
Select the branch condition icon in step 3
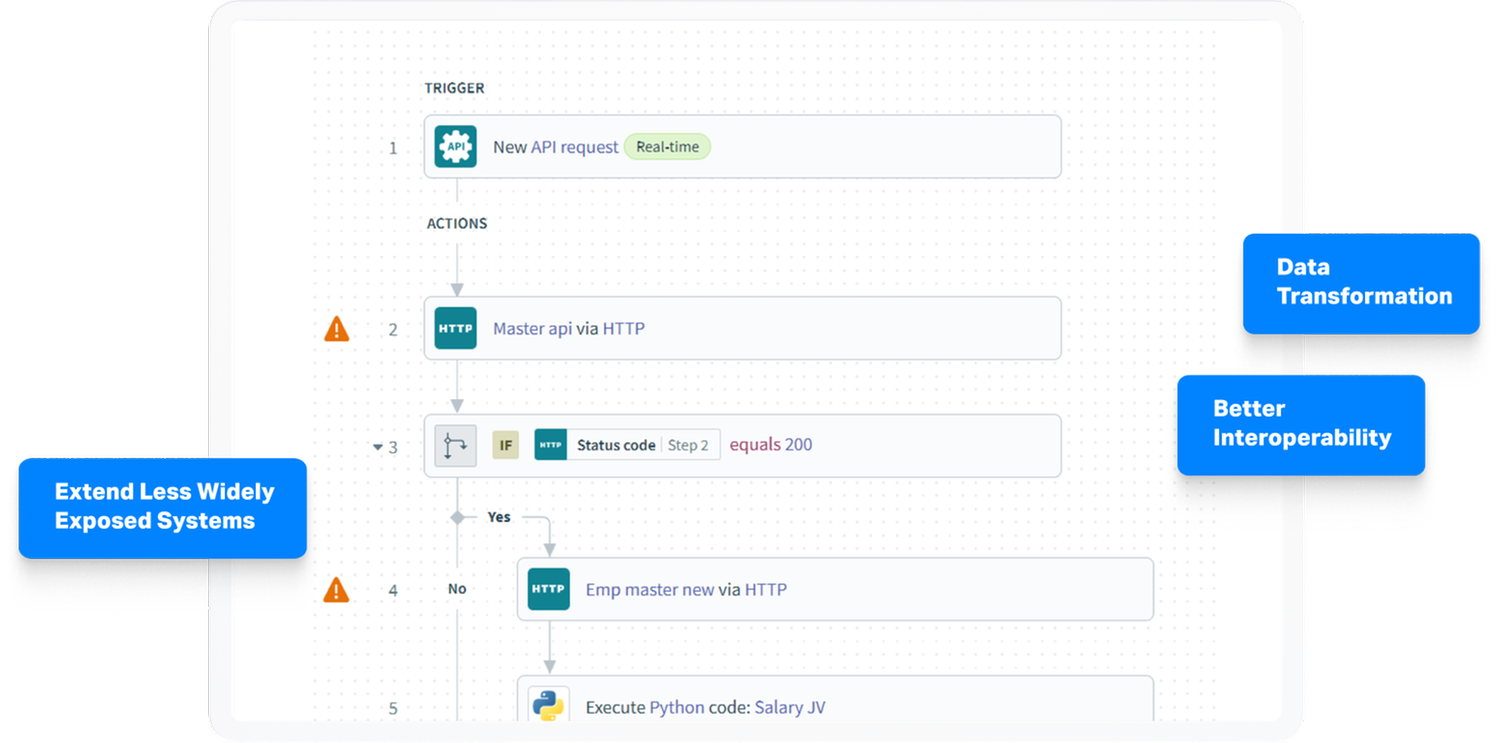tap(456, 446)
